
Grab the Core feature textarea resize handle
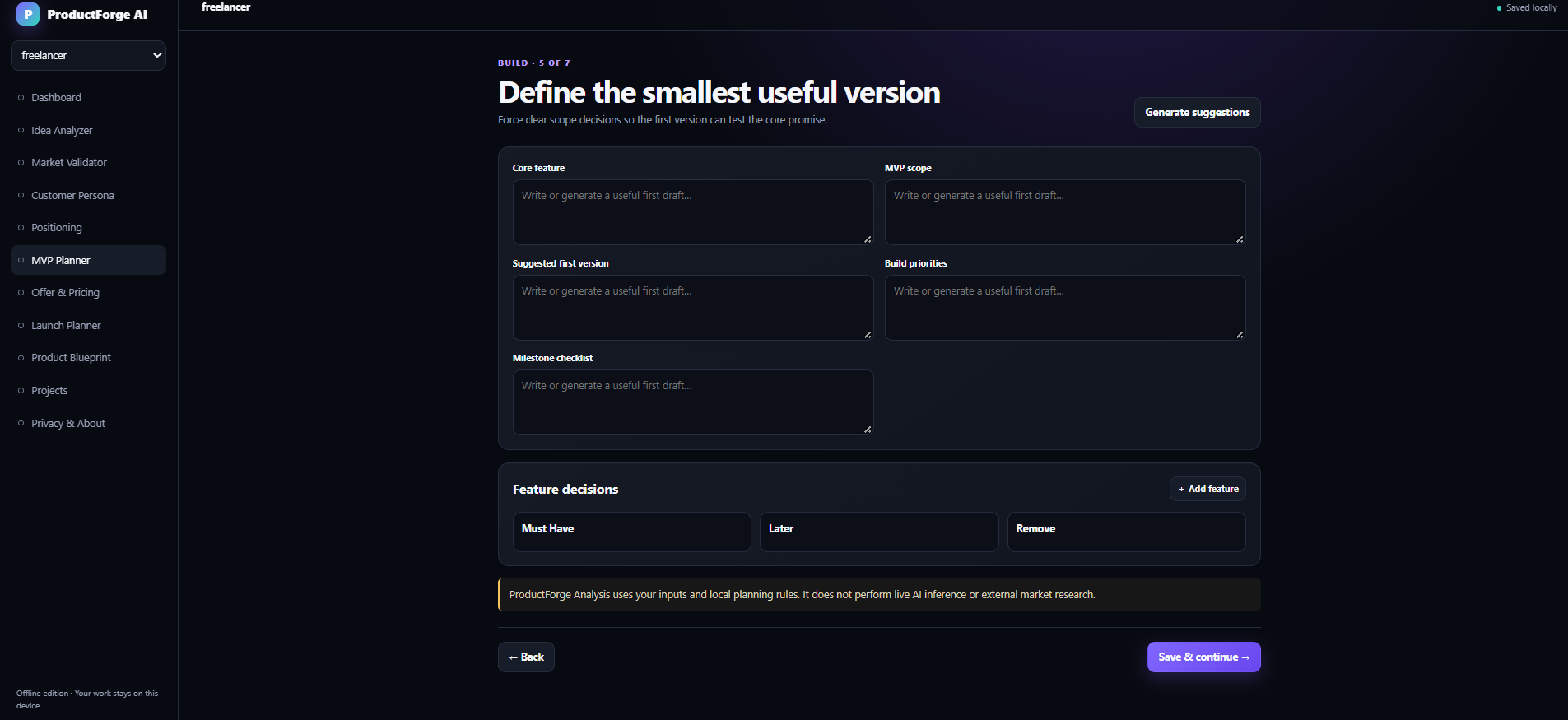[x=868, y=239]
